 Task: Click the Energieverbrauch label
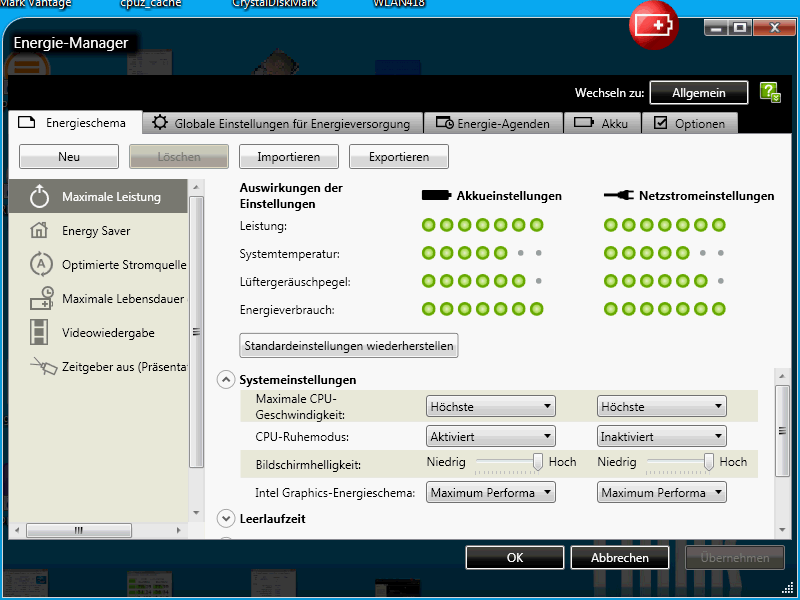pos(287,310)
